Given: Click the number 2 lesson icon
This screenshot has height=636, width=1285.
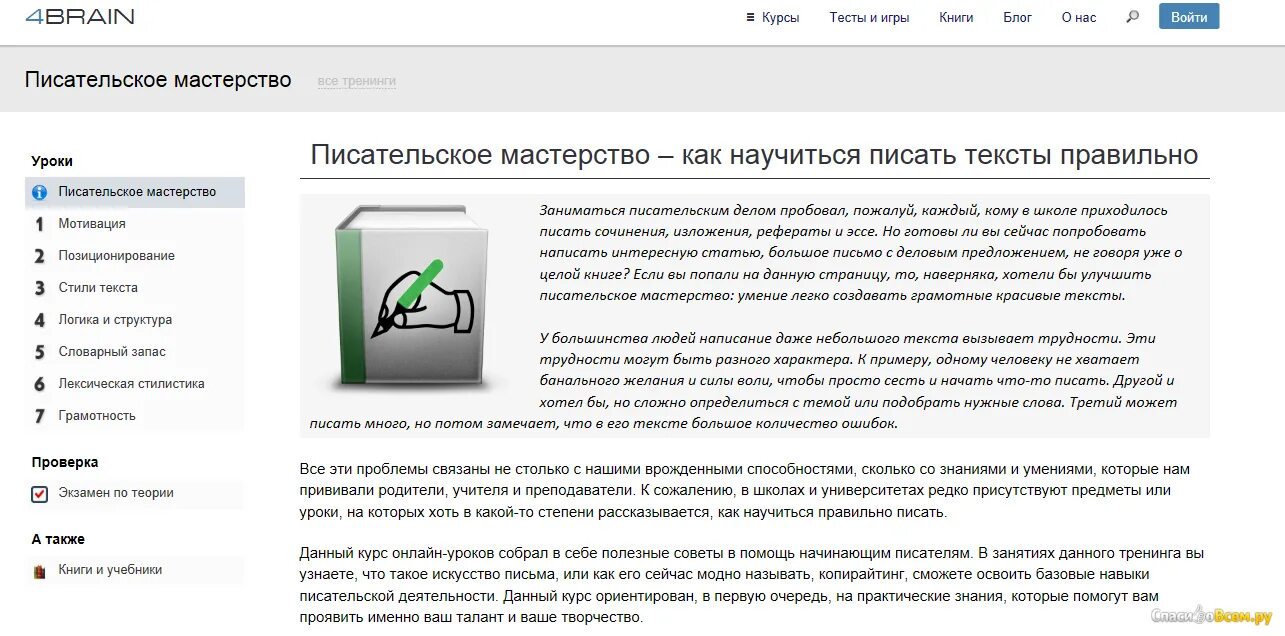Looking at the screenshot, I should click(x=39, y=256).
